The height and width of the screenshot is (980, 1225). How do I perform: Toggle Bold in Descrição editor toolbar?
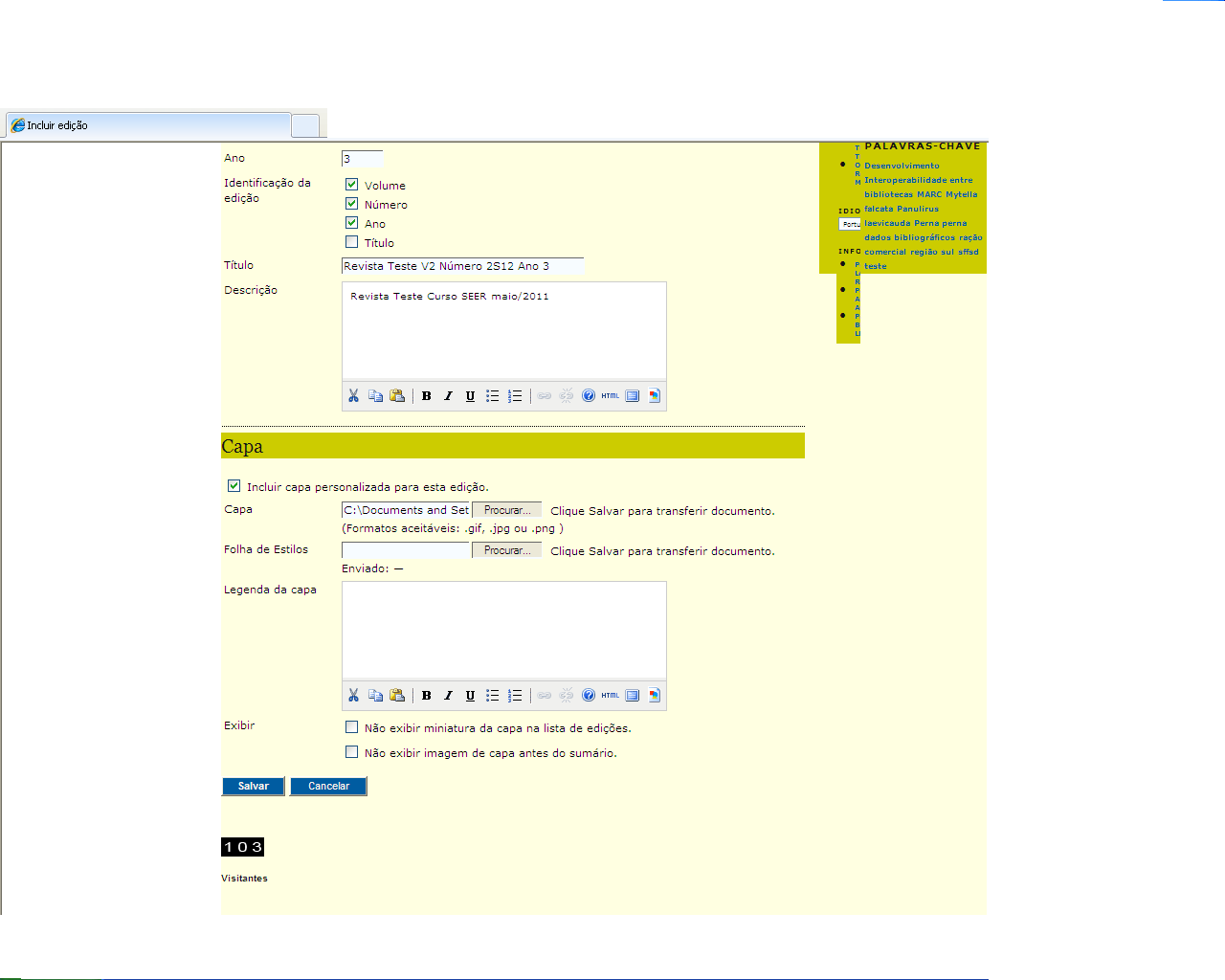[427, 396]
